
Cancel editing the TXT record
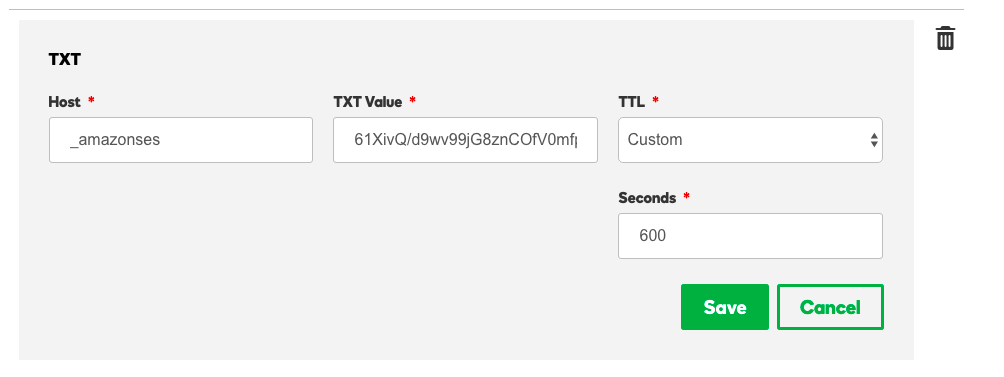click(830, 307)
